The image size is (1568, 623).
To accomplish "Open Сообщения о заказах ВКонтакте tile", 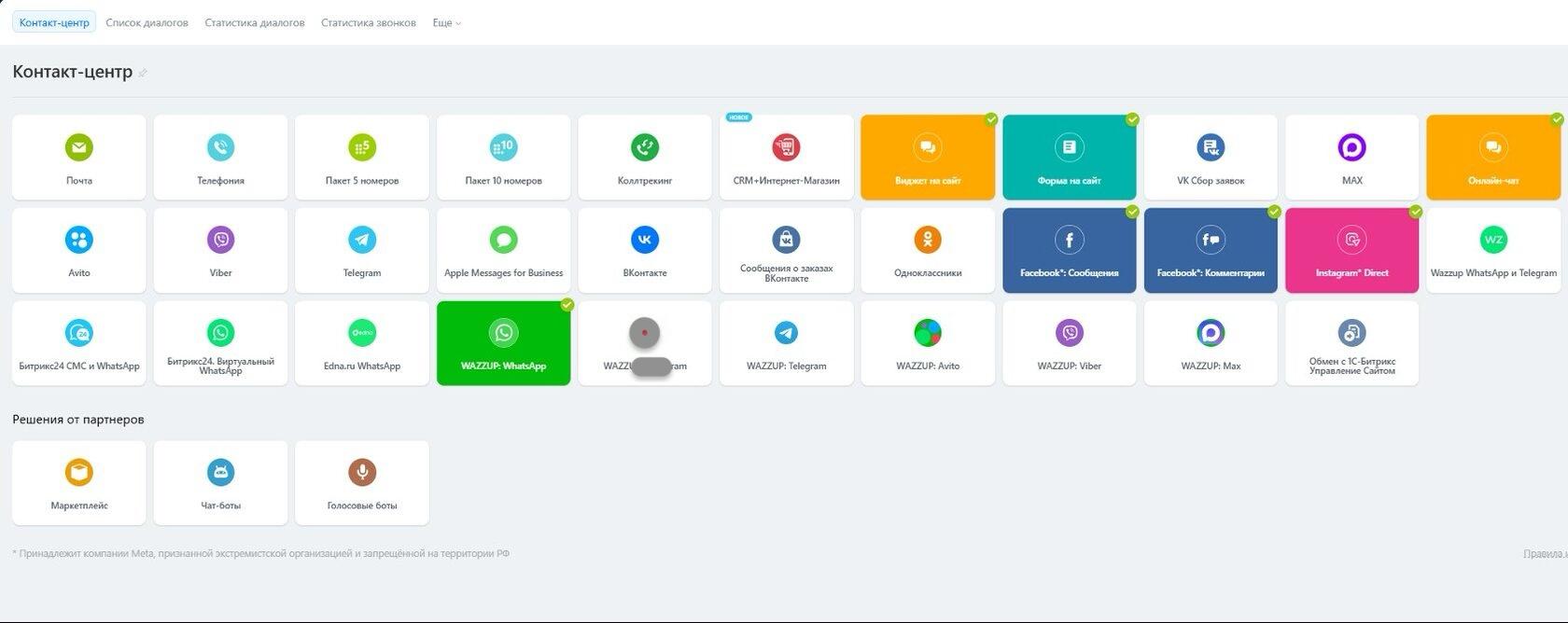I will click(786, 250).
